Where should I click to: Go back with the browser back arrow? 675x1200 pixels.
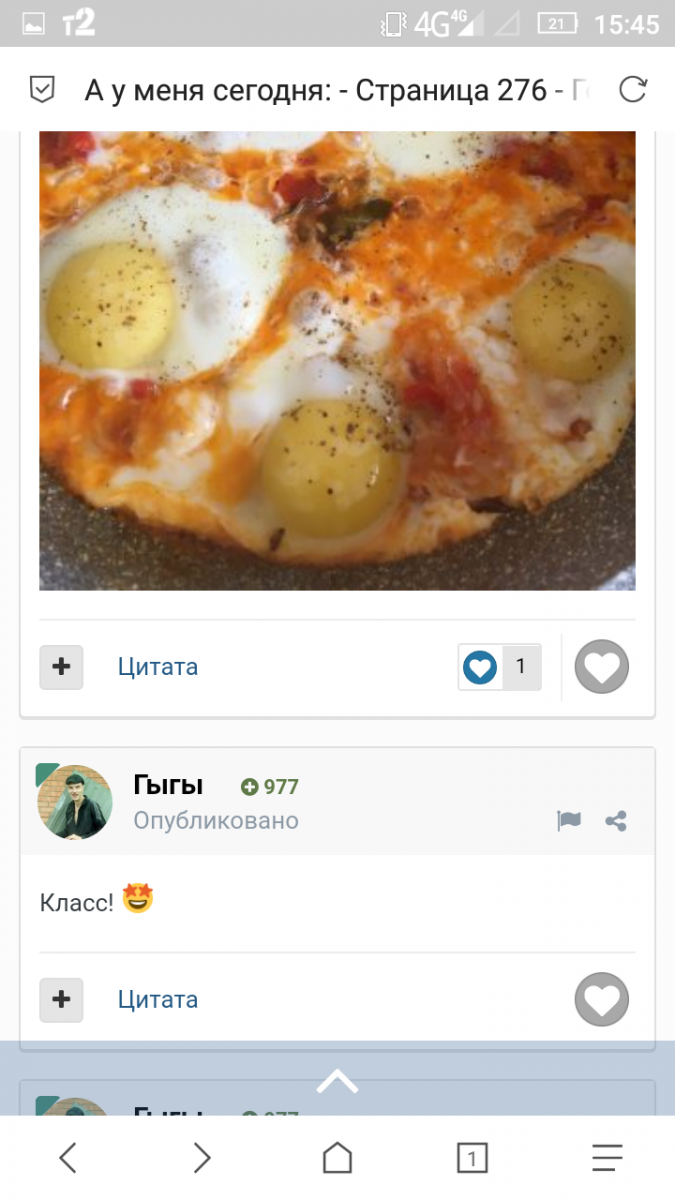coord(68,1158)
